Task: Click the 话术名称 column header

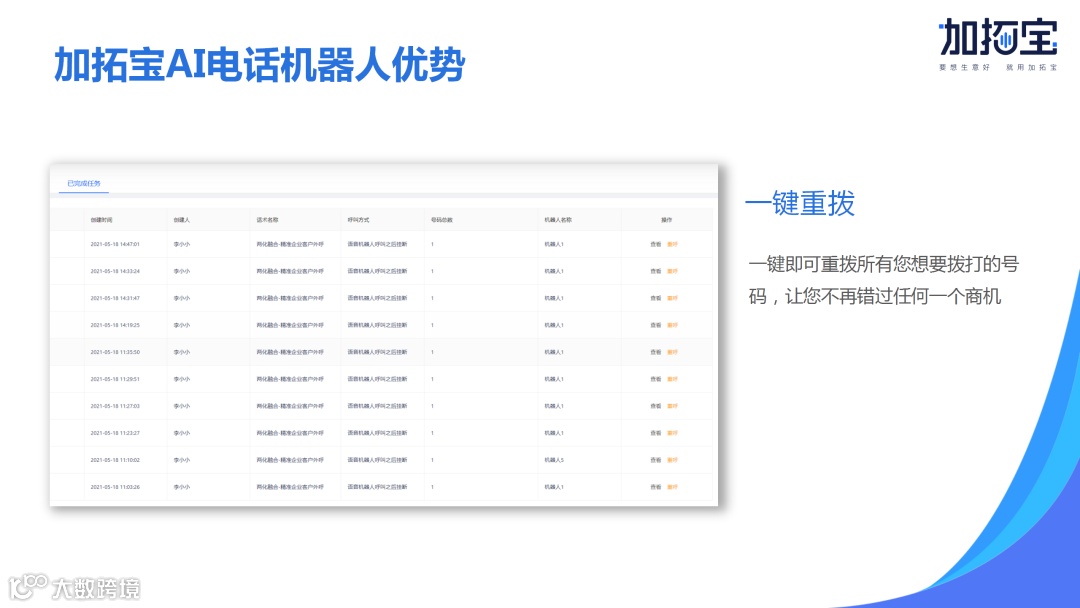Action: tap(267, 220)
